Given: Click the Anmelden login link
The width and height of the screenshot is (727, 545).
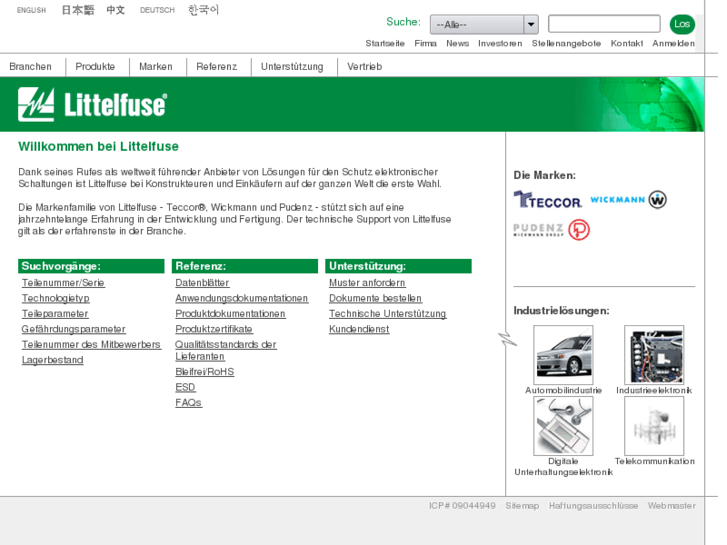Looking at the screenshot, I should coord(673,44).
